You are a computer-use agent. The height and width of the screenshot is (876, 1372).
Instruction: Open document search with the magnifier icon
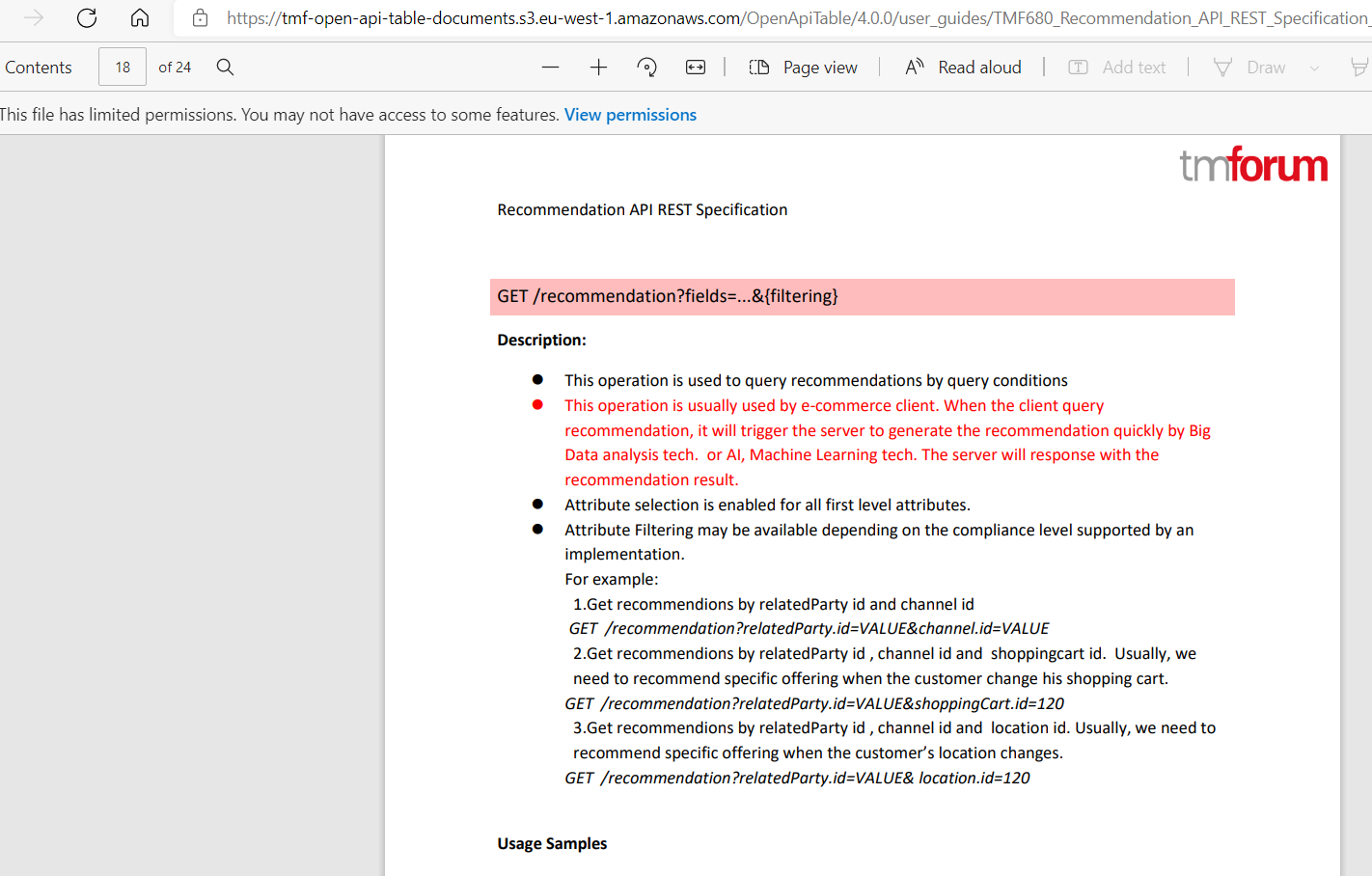[225, 67]
